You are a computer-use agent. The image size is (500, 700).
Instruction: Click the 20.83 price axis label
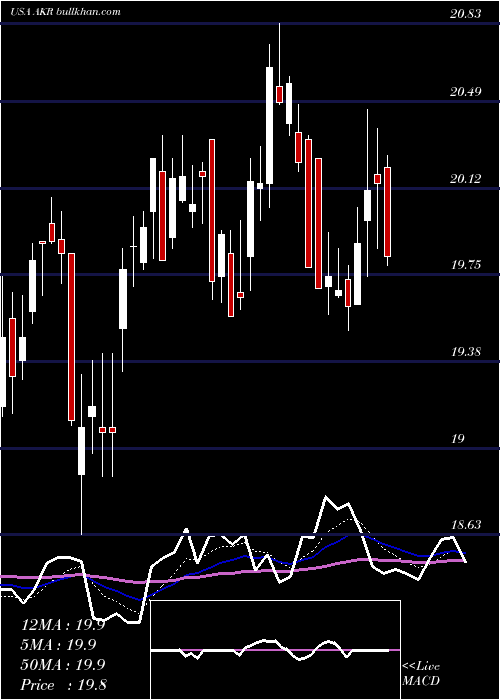466,14
